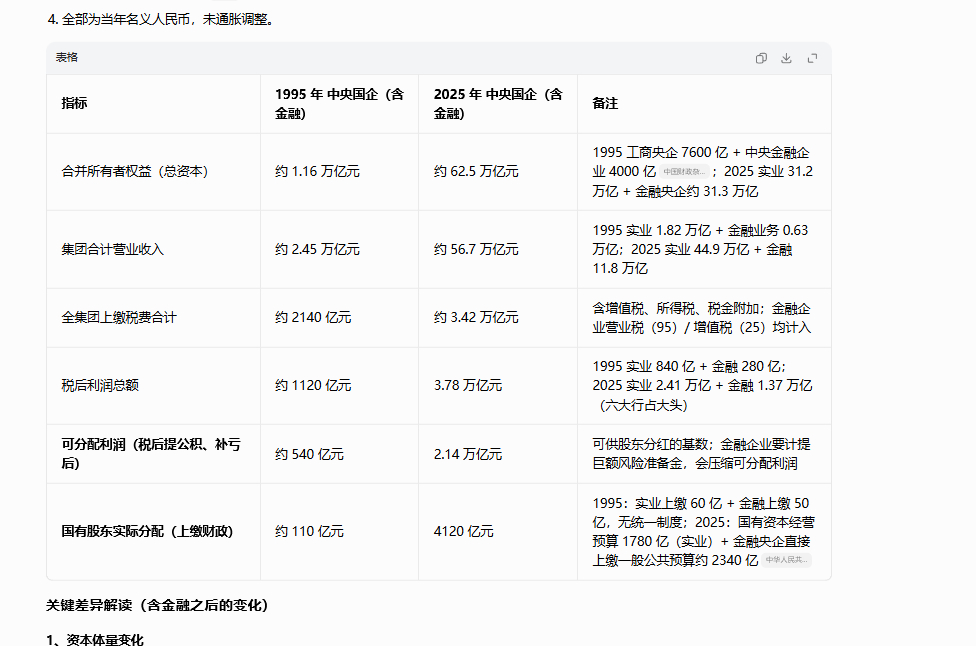Click the 全集团上缴税费合计 row label
976x646 pixels.
click(119, 317)
